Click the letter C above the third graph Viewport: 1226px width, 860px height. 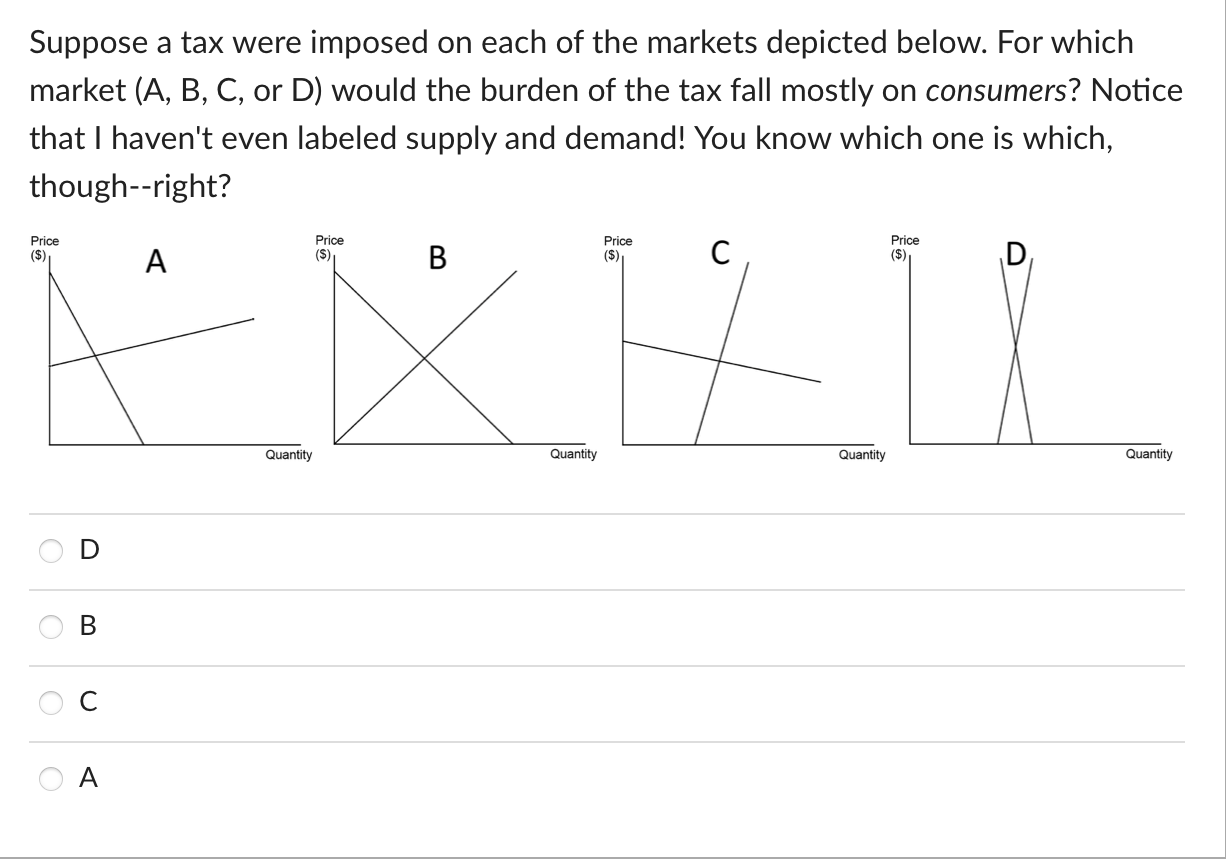pos(720,253)
